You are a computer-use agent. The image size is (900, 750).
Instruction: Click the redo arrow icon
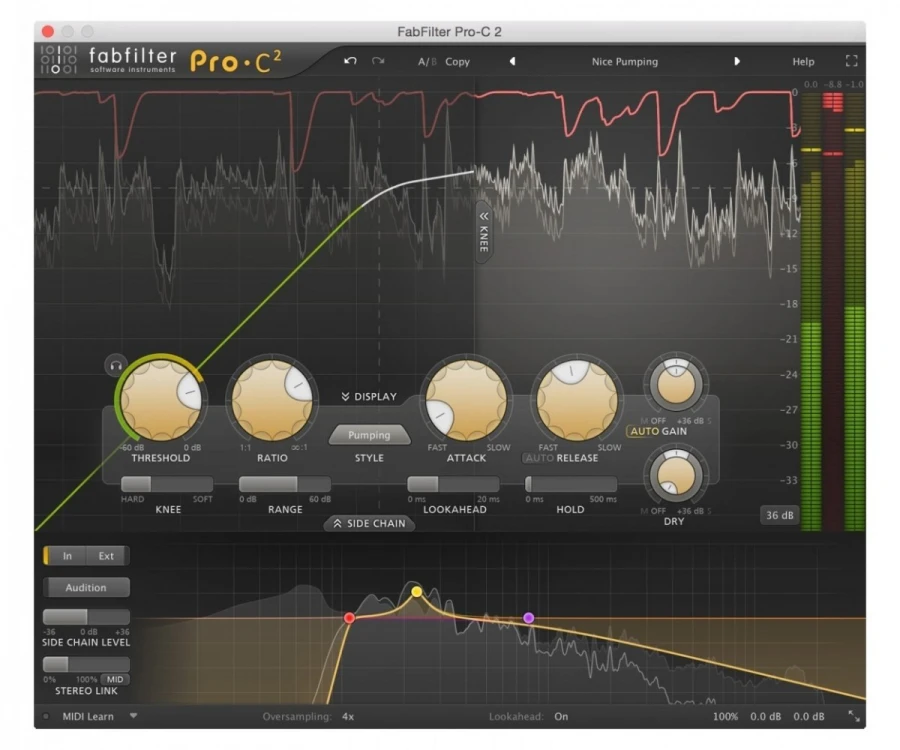[x=378, y=61]
